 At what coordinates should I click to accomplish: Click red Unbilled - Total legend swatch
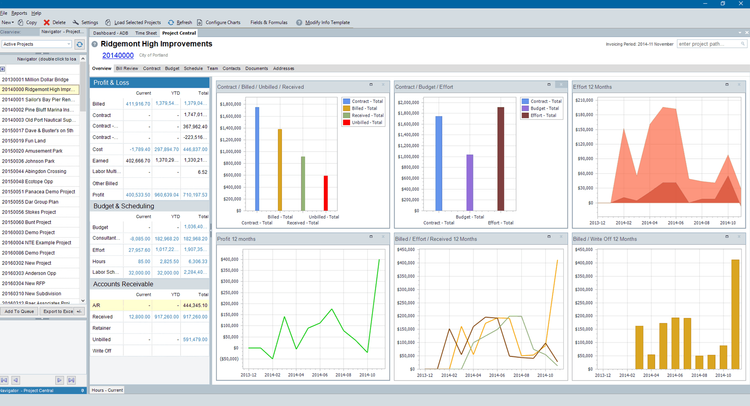pyautogui.click(x=346, y=122)
